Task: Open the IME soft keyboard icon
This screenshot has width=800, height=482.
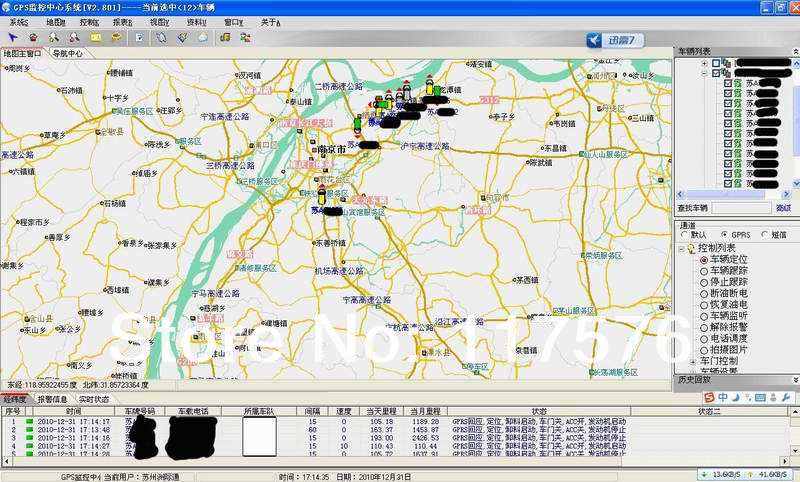Action: 760,397
